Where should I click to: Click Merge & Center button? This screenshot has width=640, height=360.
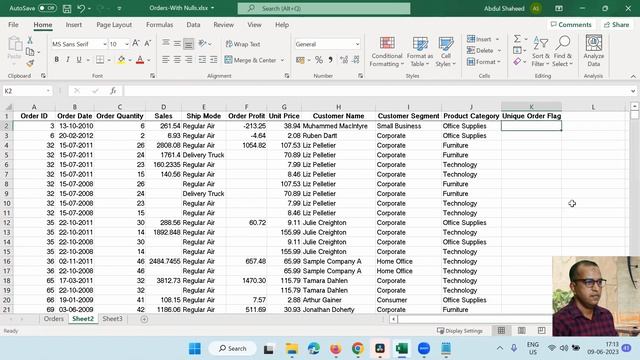251,60
